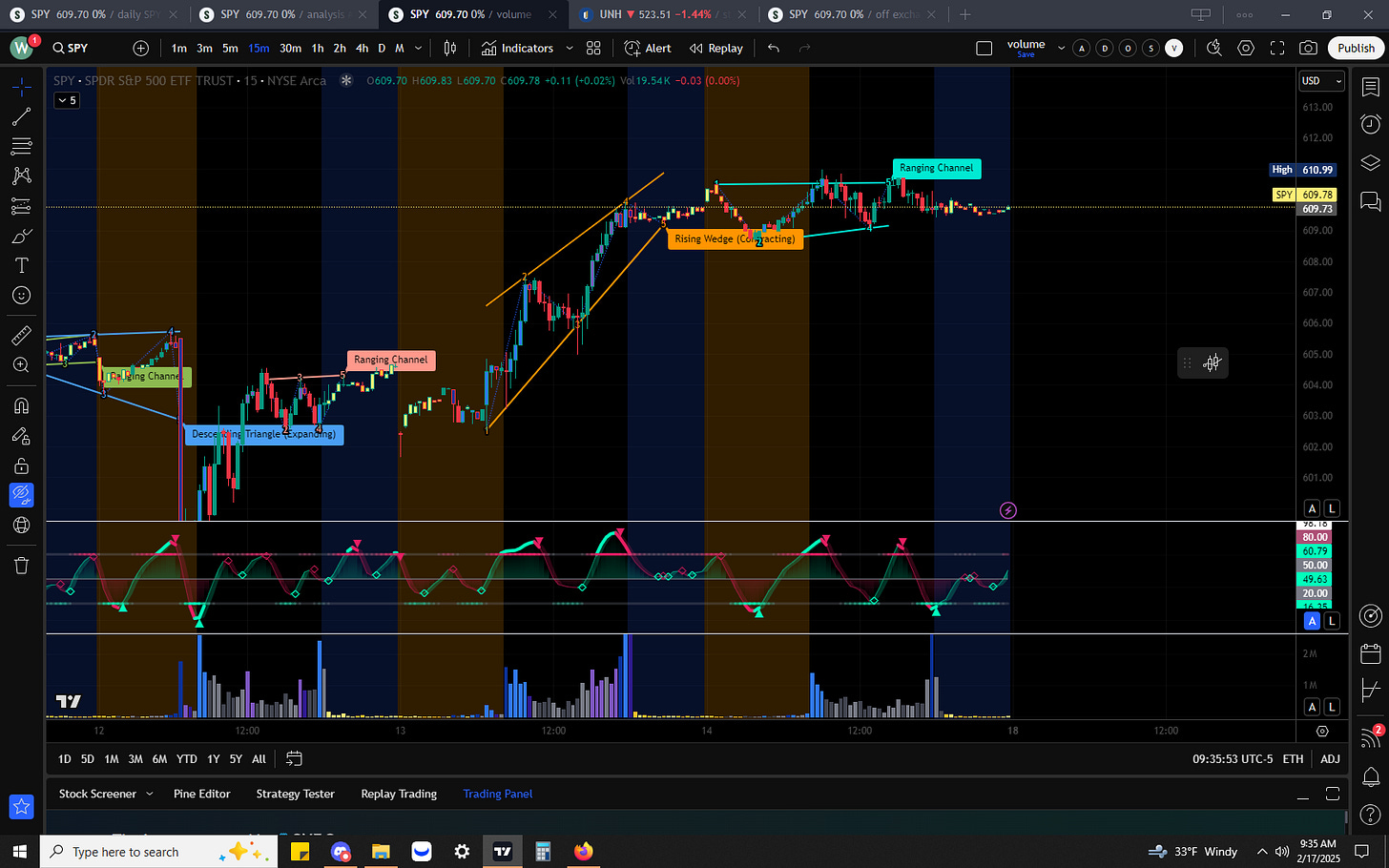
Task: Activate the zoom in tool
Action: tap(21, 365)
